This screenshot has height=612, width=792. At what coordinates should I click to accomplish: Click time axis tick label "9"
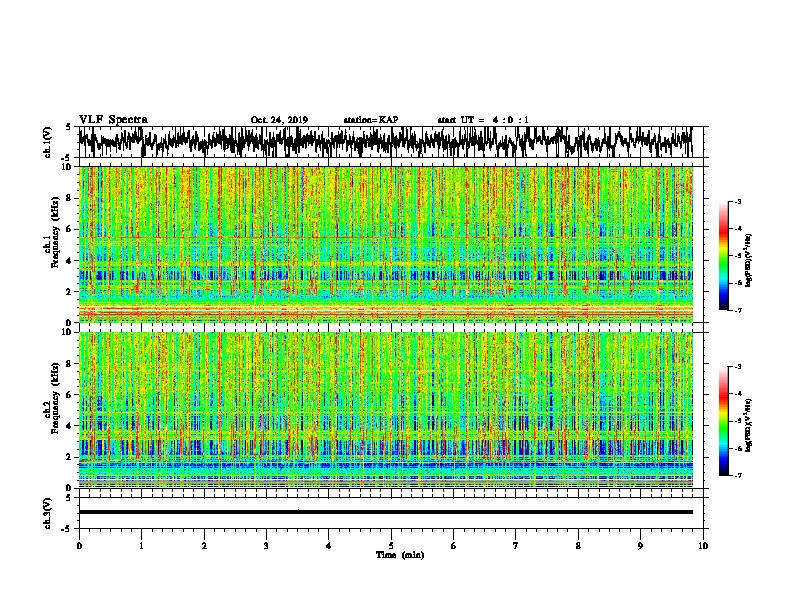[640, 546]
